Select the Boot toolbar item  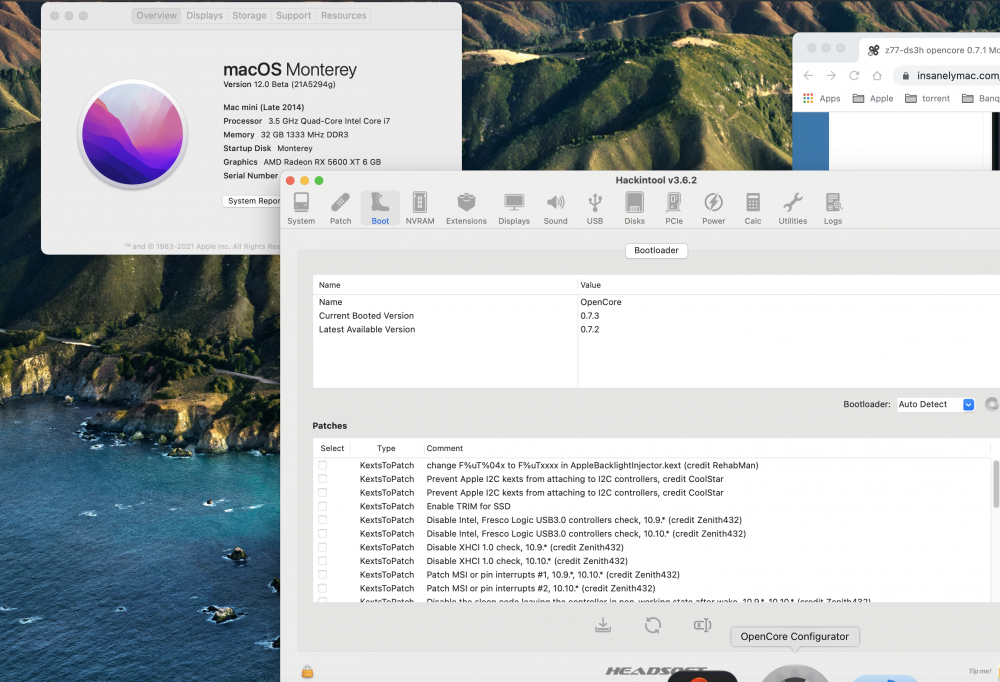click(380, 209)
